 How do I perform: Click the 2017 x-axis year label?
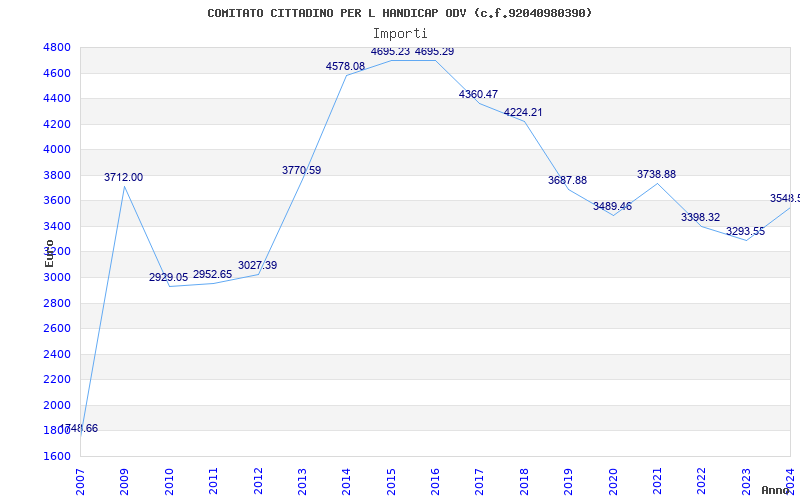click(480, 482)
